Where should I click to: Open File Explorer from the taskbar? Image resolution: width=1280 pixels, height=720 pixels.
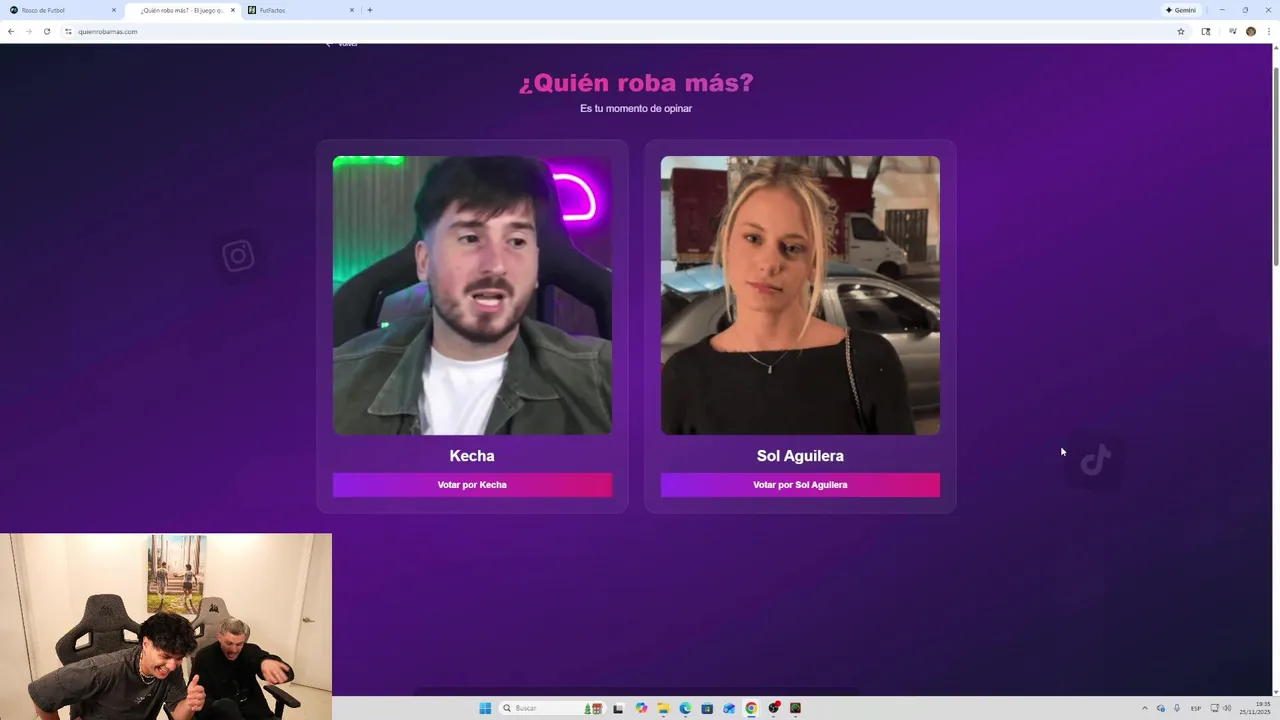663,708
